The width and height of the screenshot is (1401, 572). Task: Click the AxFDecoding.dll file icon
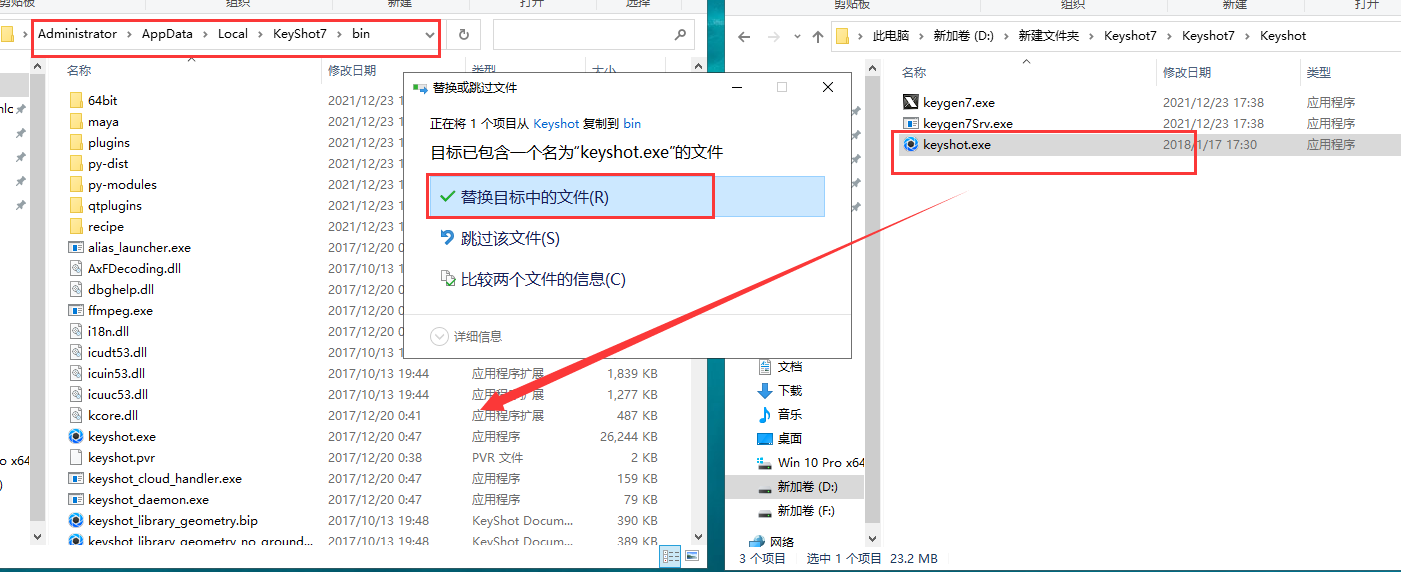[76, 268]
